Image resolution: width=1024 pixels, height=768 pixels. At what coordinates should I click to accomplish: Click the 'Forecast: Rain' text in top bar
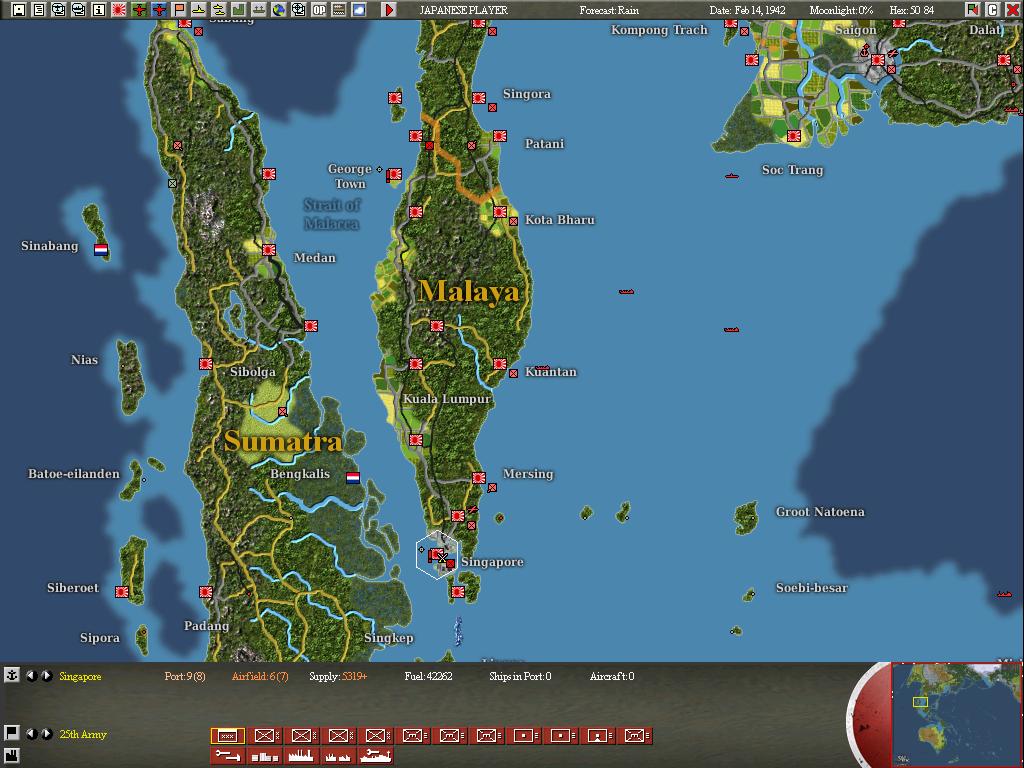609,10
